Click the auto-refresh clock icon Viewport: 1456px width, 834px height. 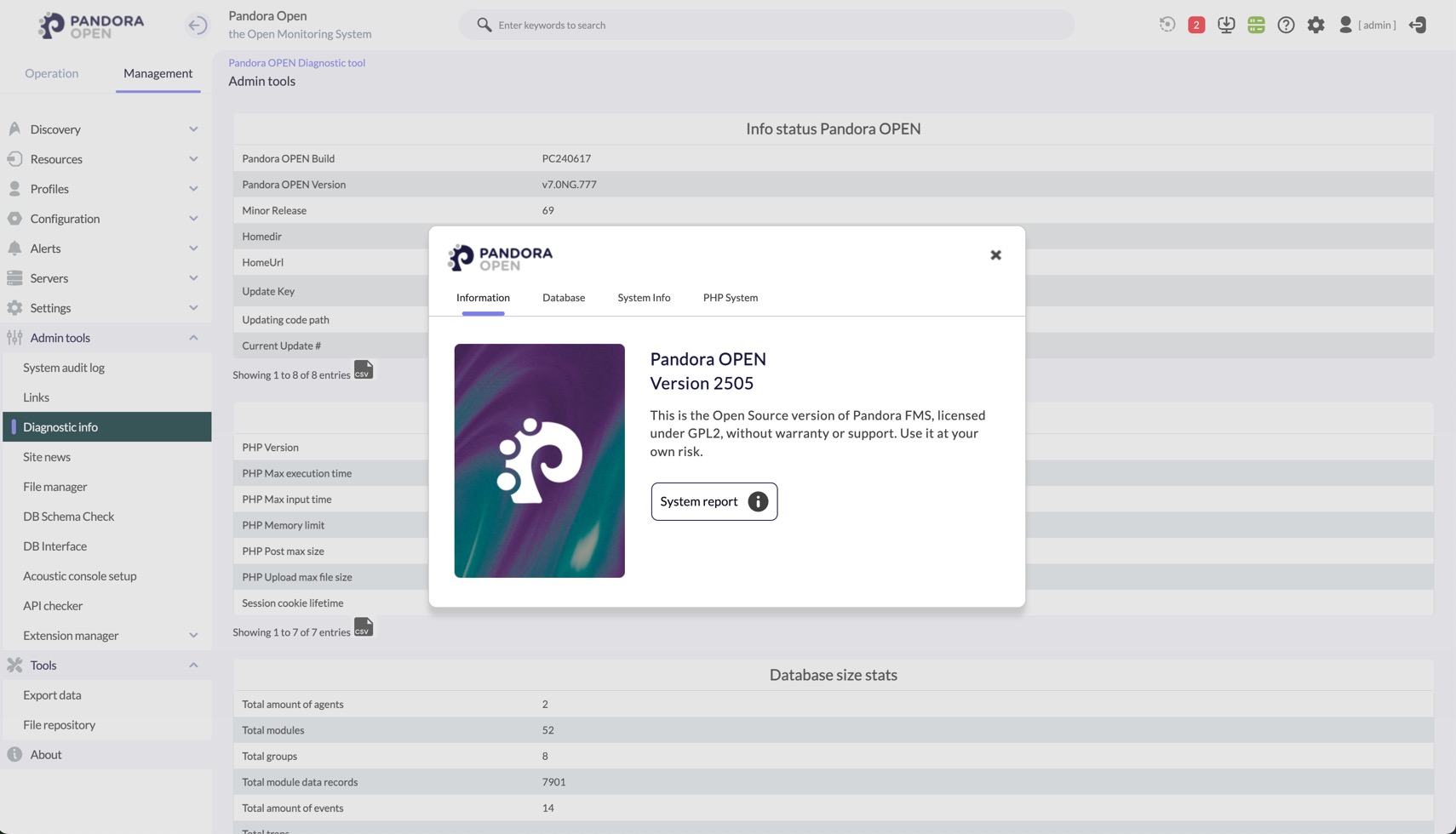click(x=1167, y=25)
